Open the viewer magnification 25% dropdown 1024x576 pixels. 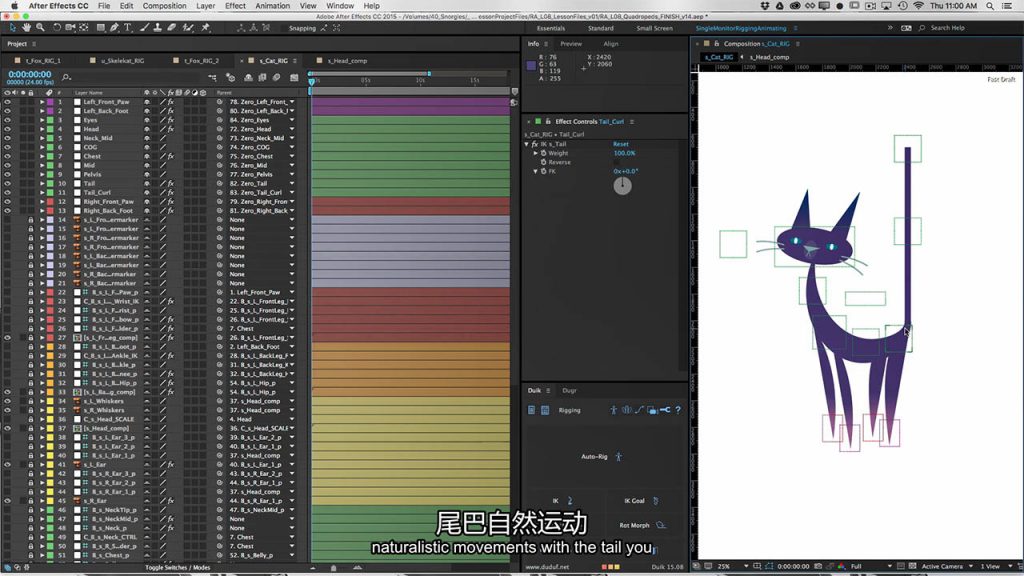click(x=732, y=566)
